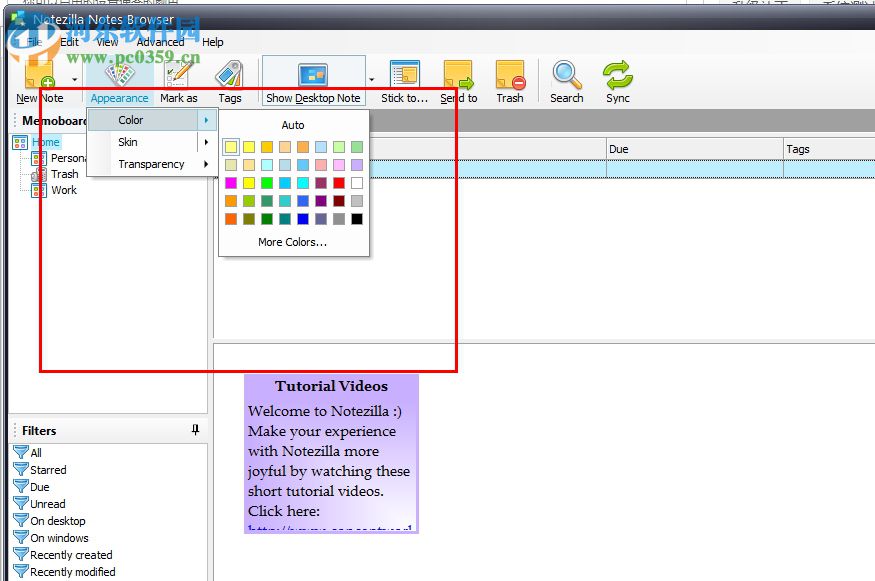875x581 pixels.
Task: Click the Show Desktop Note icon
Action: (x=312, y=75)
